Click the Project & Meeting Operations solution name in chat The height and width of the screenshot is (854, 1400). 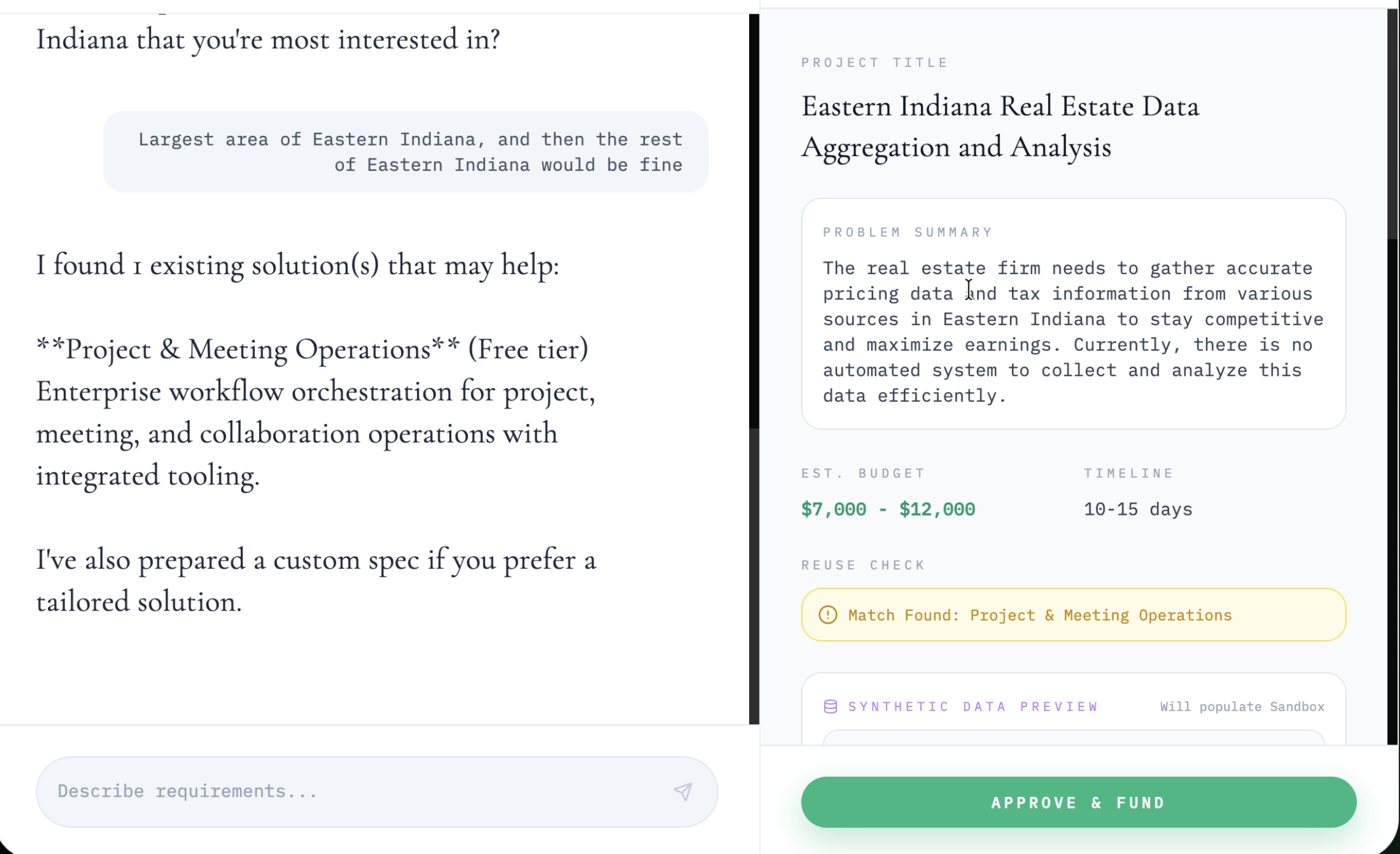coord(247,350)
